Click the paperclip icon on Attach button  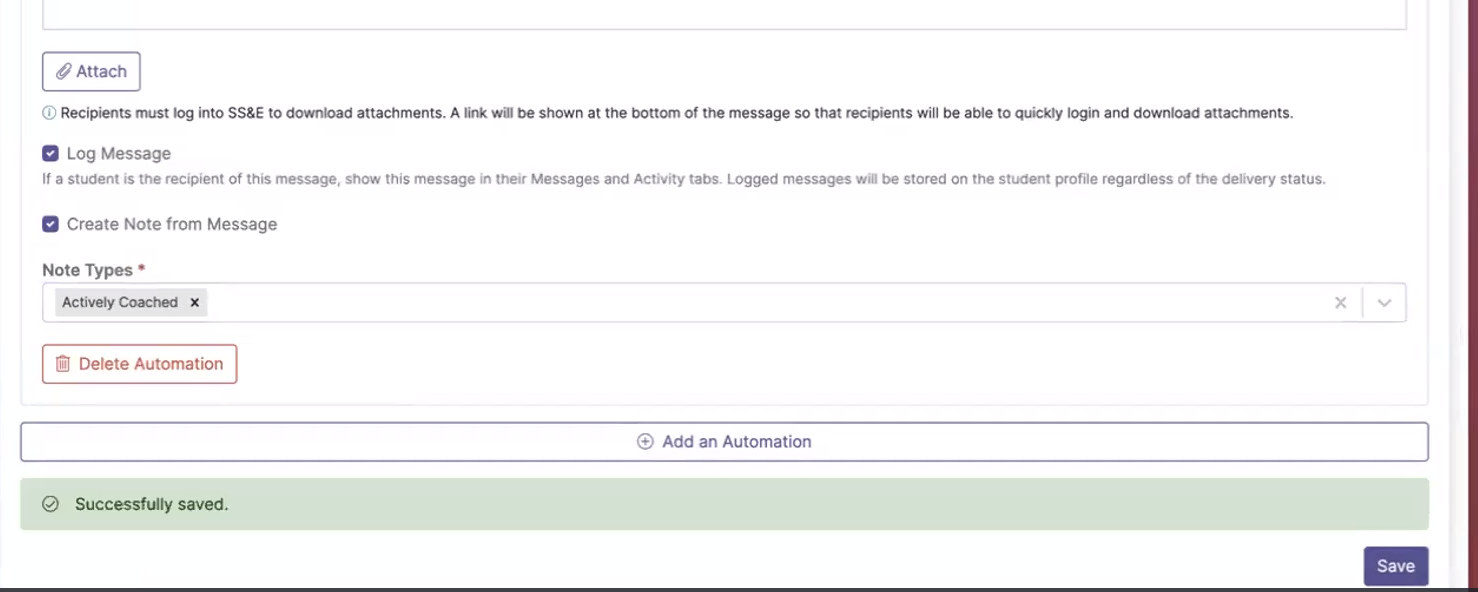pos(63,71)
